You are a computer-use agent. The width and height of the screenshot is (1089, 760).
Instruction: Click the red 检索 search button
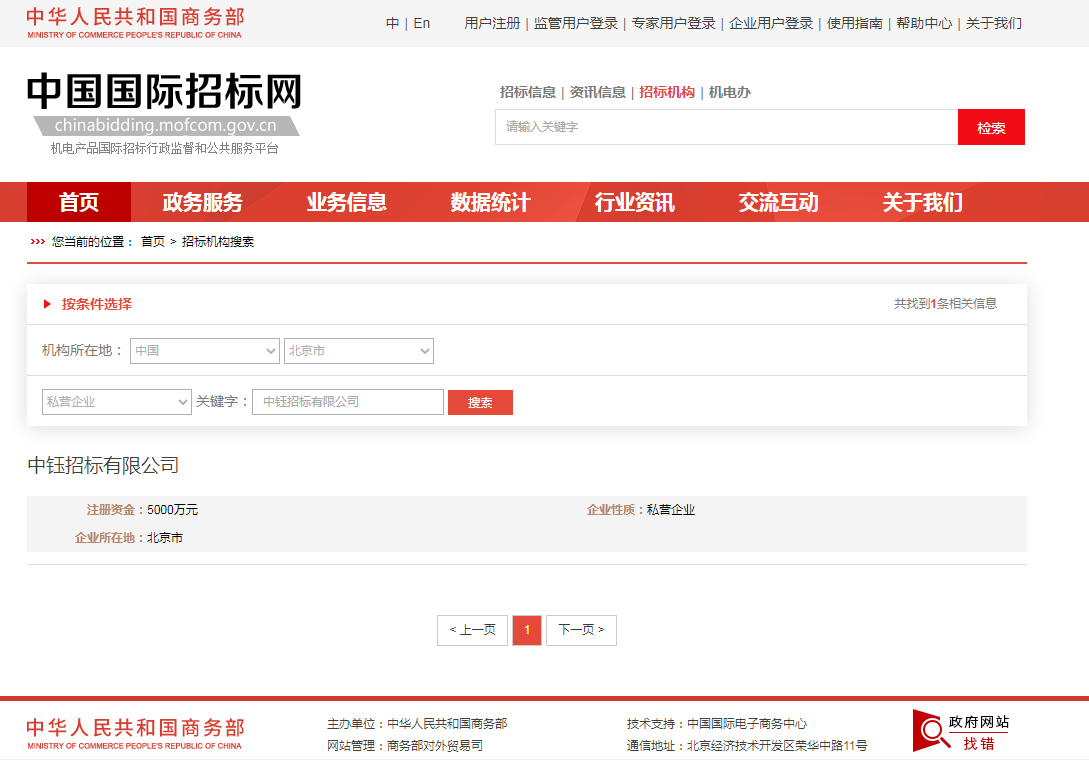coord(991,127)
